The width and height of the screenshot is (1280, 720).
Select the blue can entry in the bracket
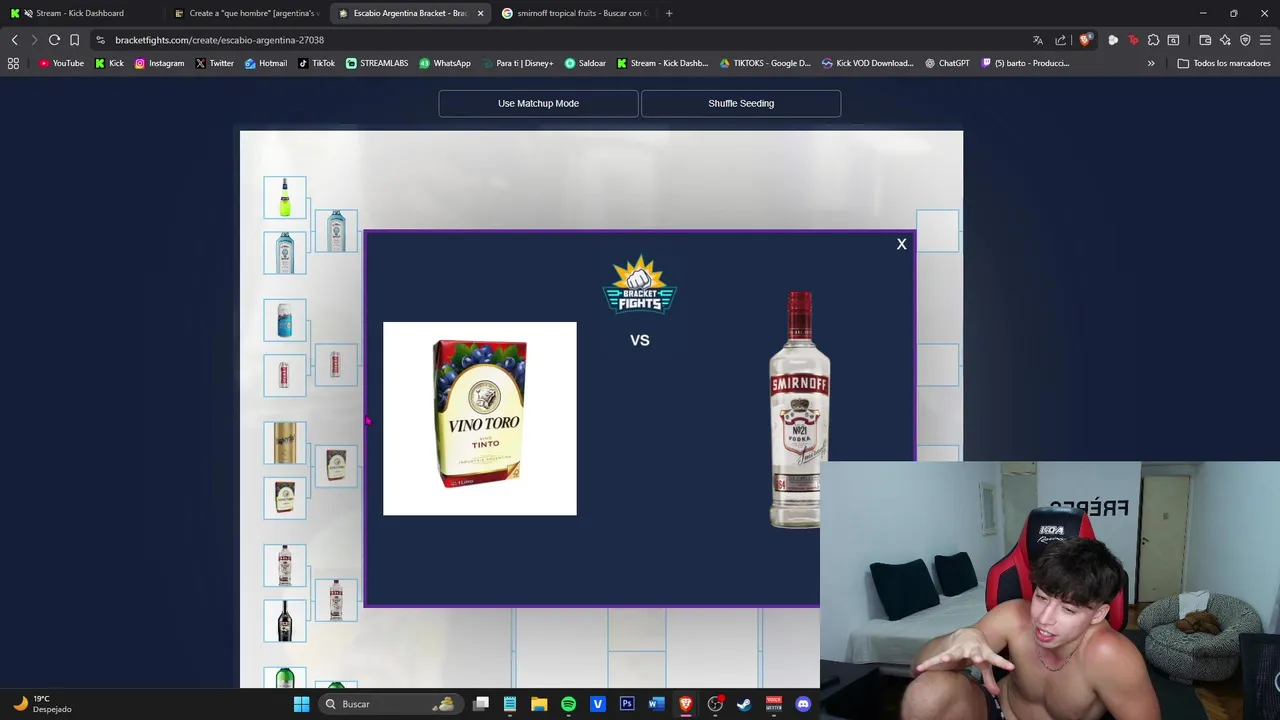pos(285,320)
